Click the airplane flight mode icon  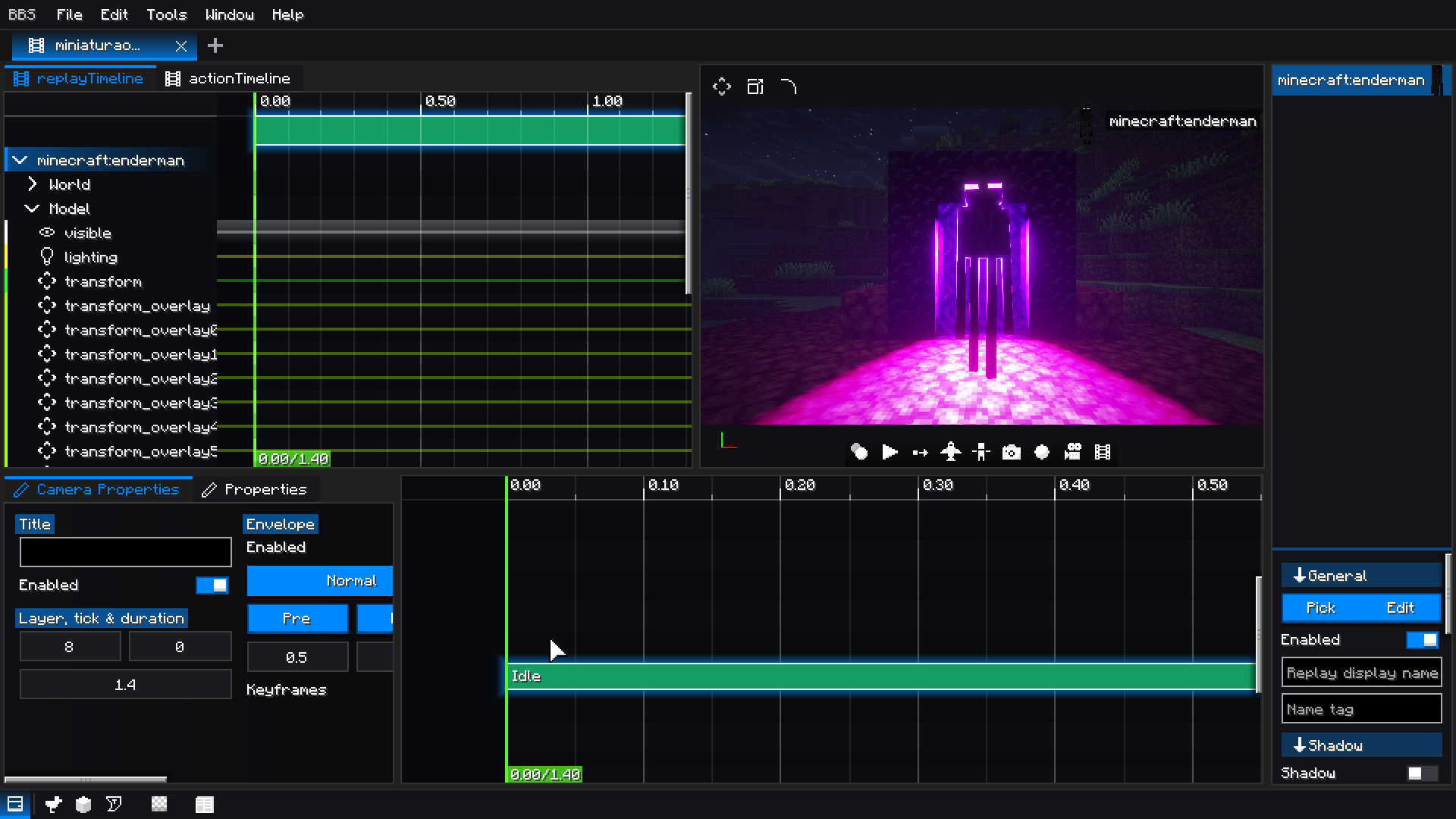pyautogui.click(x=950, y=452)
